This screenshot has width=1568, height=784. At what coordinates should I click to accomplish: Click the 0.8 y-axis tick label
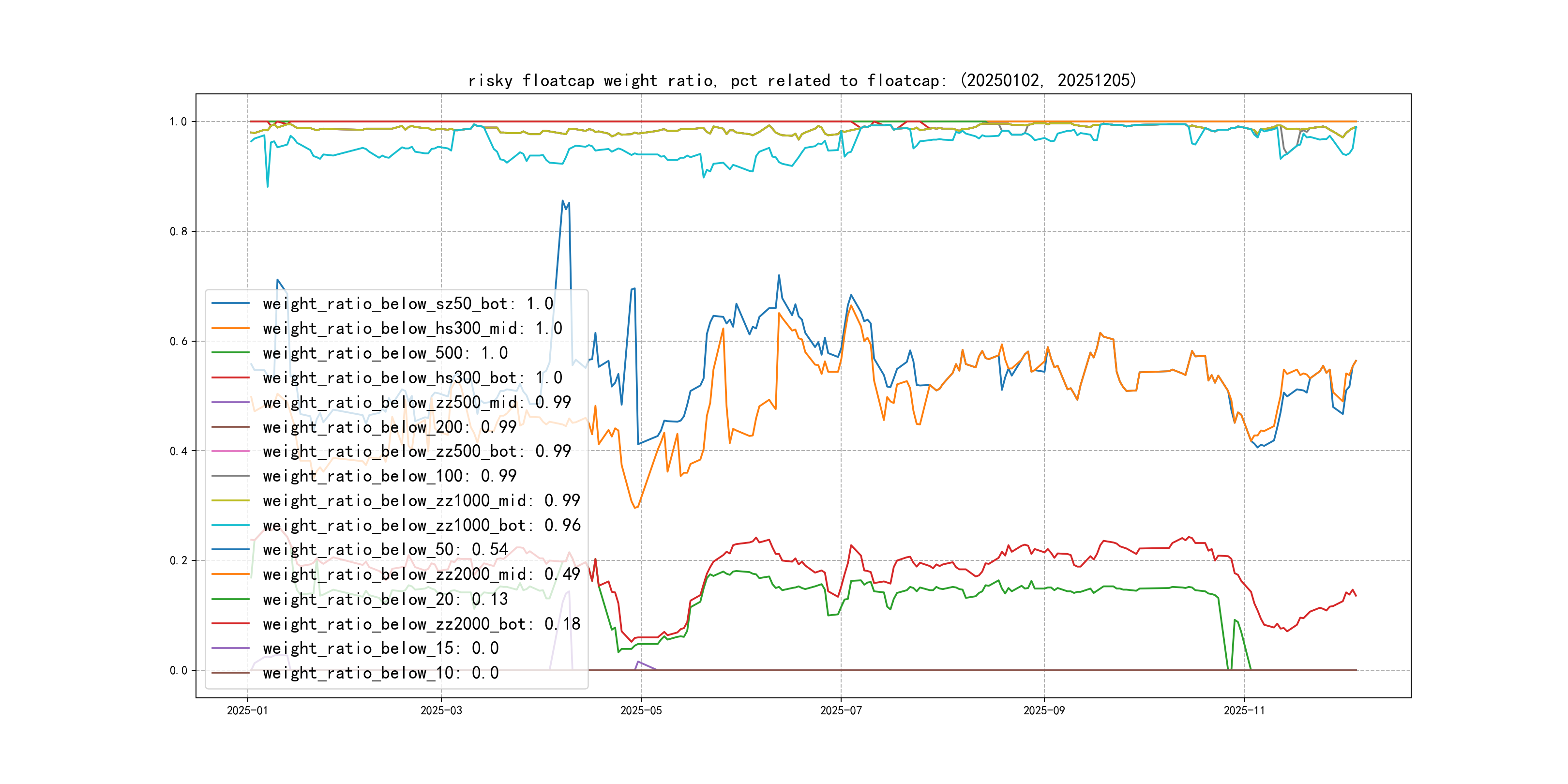pos(179,231)
